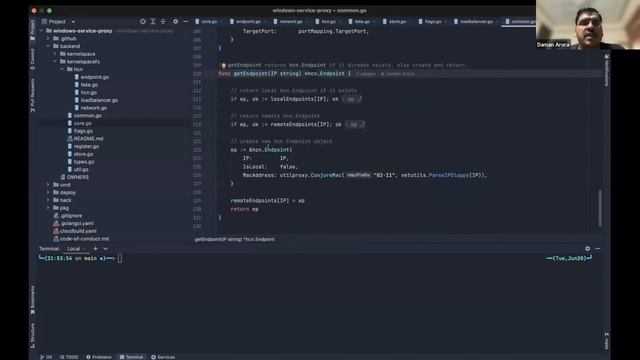Viewport: 640px width, 360px height.
Task: Open the make side panel
Action: click(607, 341)
